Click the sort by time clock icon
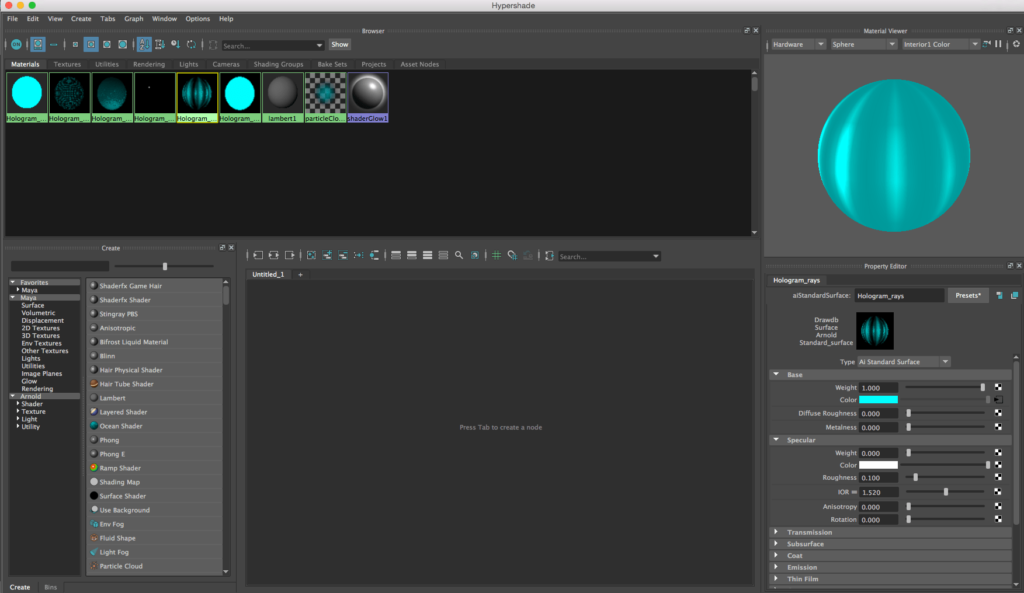 [175, 44]
